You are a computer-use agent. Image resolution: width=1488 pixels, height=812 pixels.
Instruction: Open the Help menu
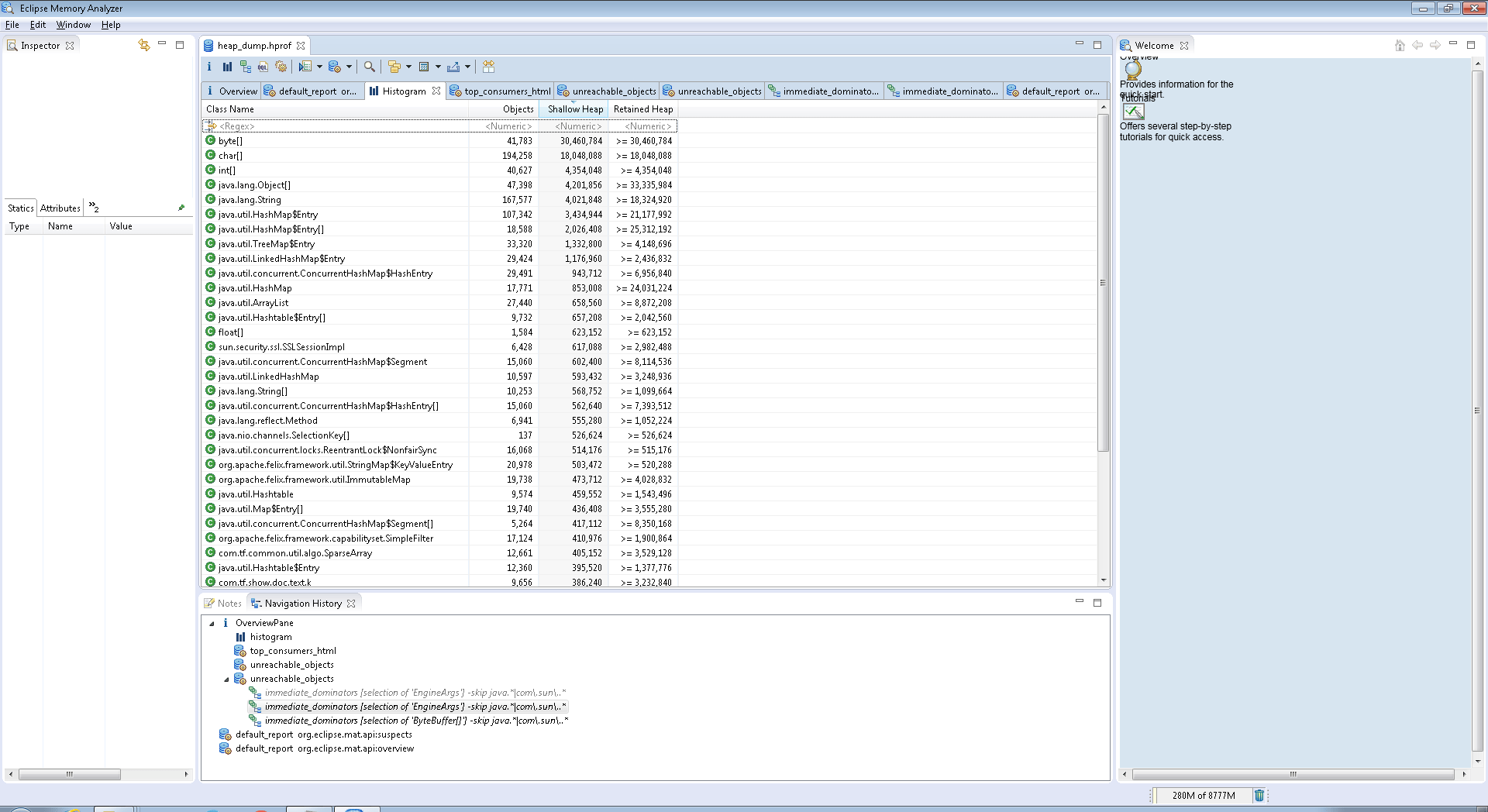tap(111, 25)
